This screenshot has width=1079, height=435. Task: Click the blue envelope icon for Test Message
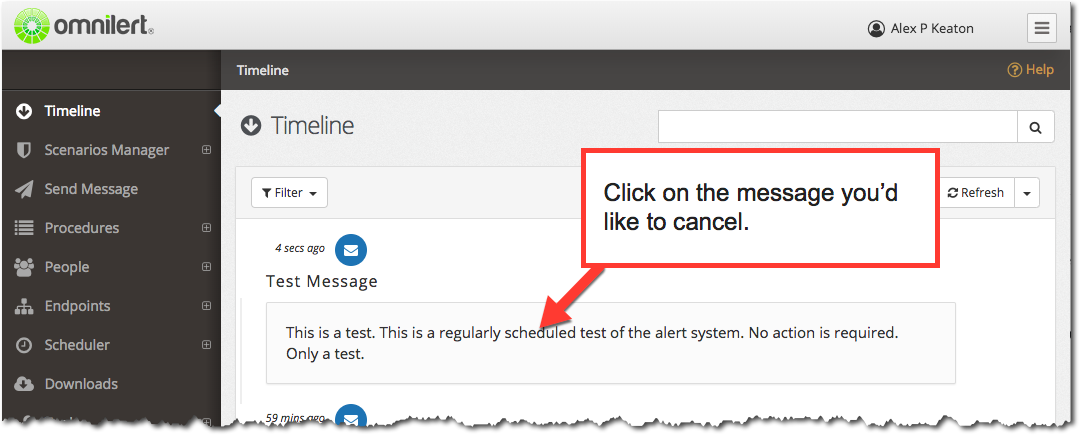point(351,250)
